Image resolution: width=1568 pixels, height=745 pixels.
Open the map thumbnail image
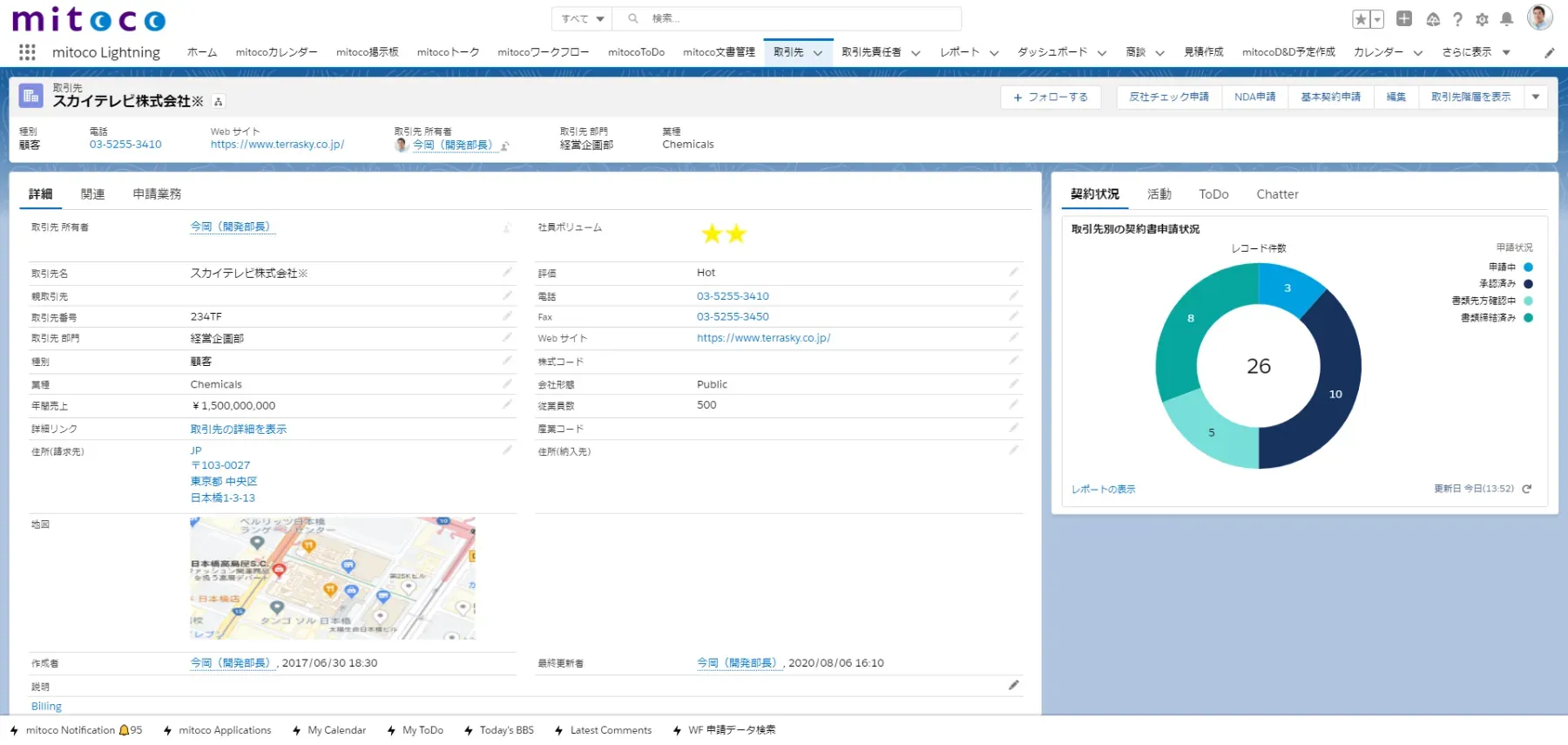(x=333, y=579)
